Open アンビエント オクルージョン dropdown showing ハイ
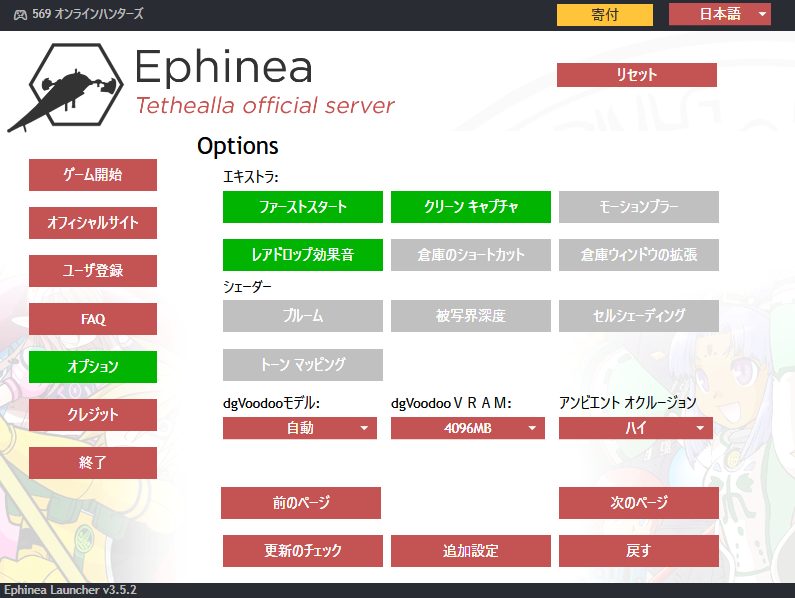The height and width of the screenshot is (598, 795). [x=636, y=428]
